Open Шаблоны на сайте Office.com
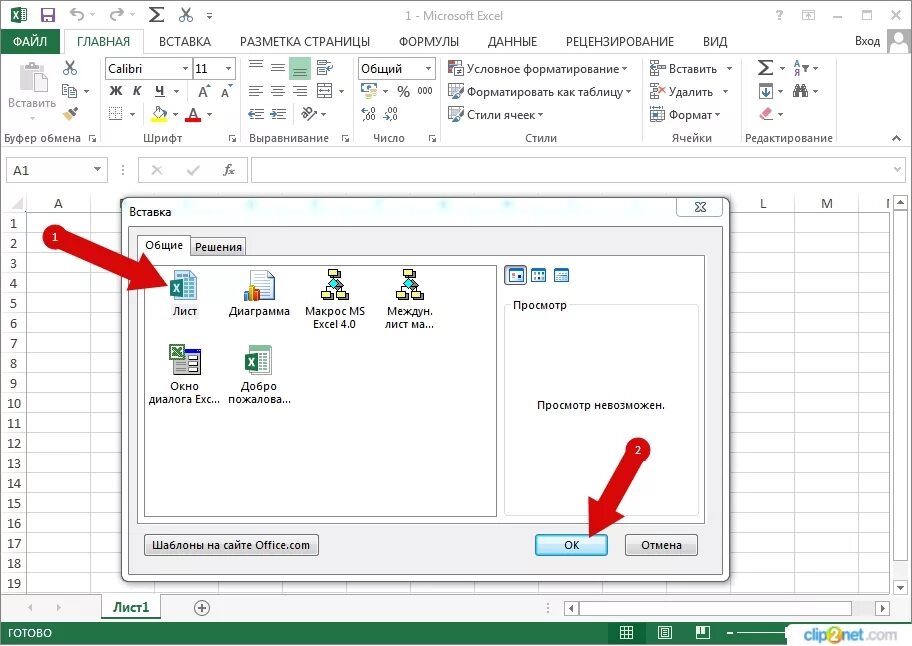This screenshot has width=912, height=646. pyautogui.click(x=231, y=545)
